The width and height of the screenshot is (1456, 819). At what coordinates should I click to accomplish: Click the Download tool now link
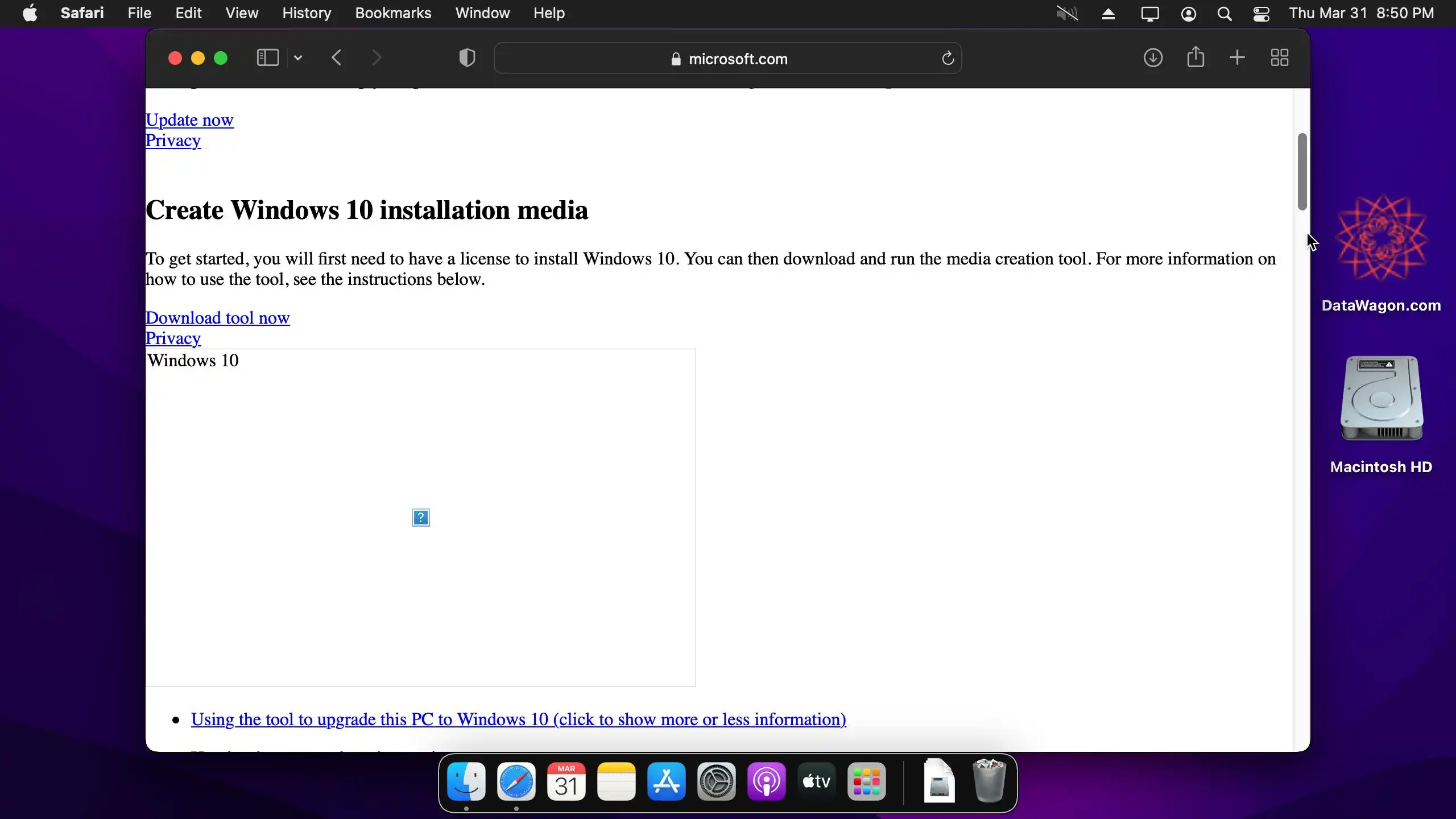pos(218,317)
